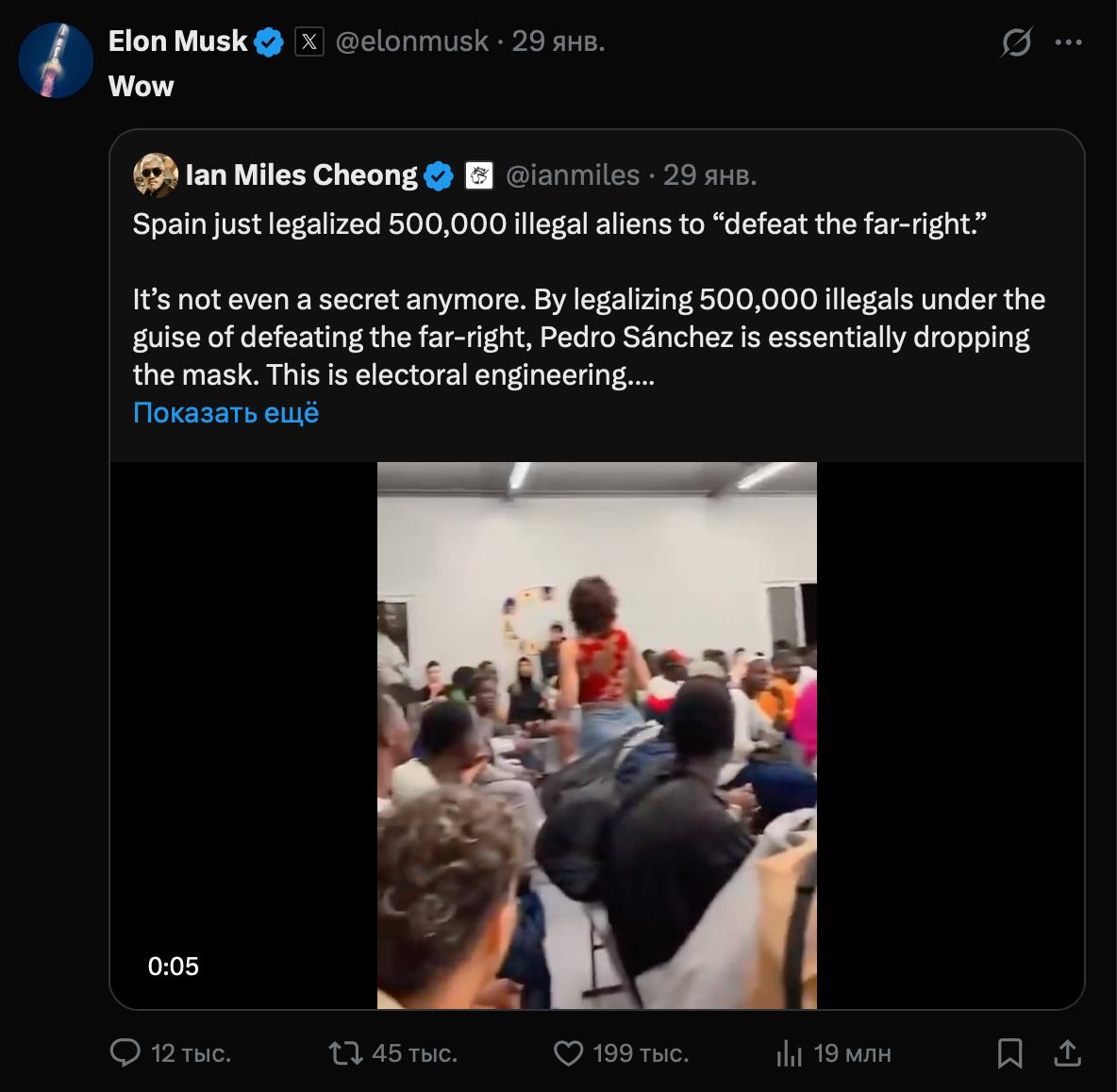Open the Elon Musk display name

point(177,41)
